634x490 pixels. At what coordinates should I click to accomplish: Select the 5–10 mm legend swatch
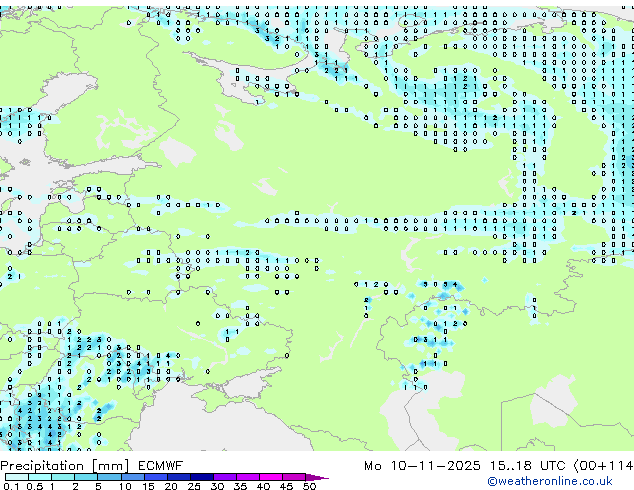[x=109, y=477]
